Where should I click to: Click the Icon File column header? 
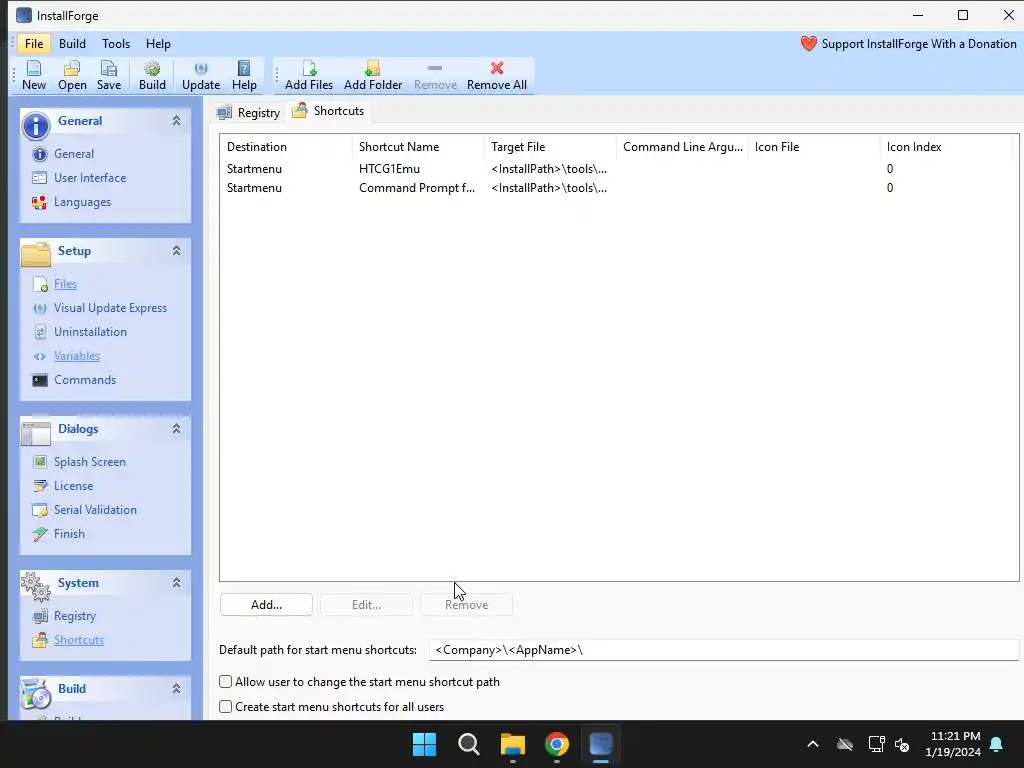(814, 147)
